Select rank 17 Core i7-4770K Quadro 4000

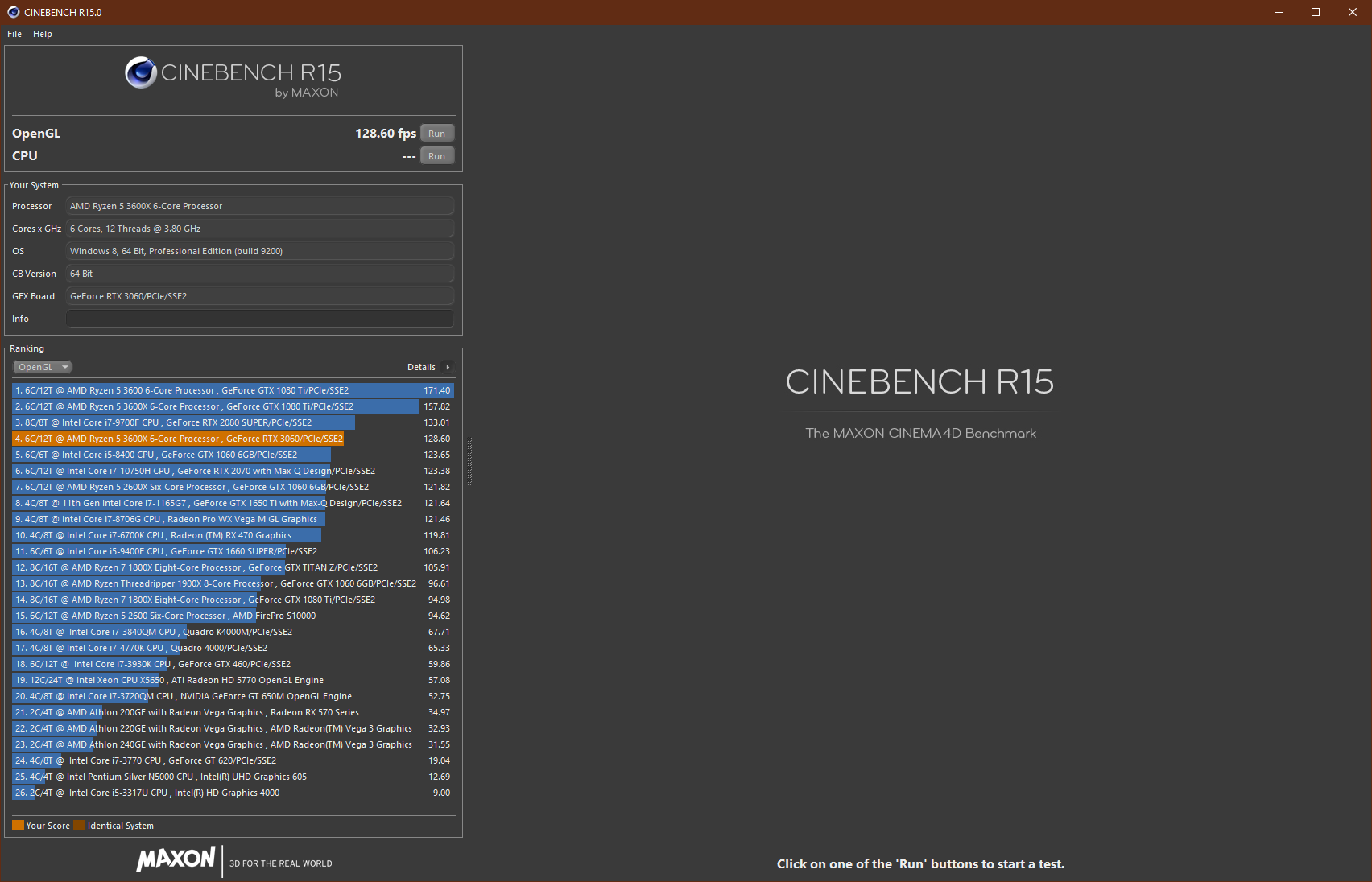click(x=233, y=648)
